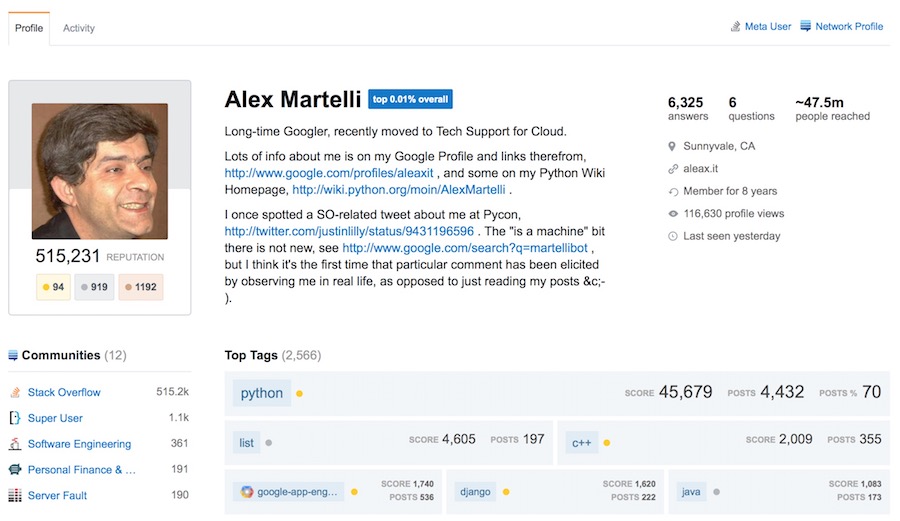Click the Super User community icon
Image resolution: width=900 pixels, height=521 pixels.
point(15,418)
